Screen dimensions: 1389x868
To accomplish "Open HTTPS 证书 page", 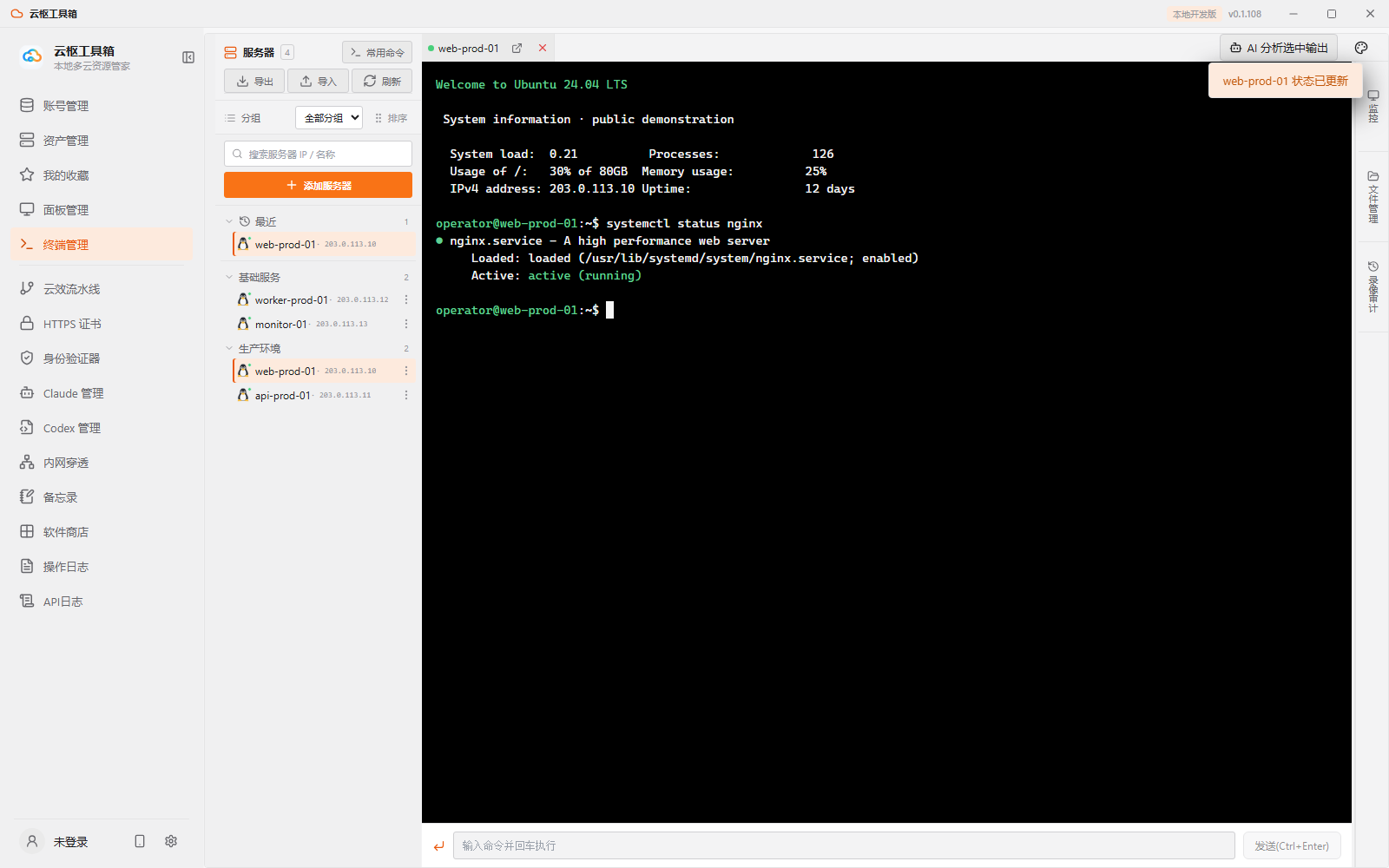I will (102, 324).
